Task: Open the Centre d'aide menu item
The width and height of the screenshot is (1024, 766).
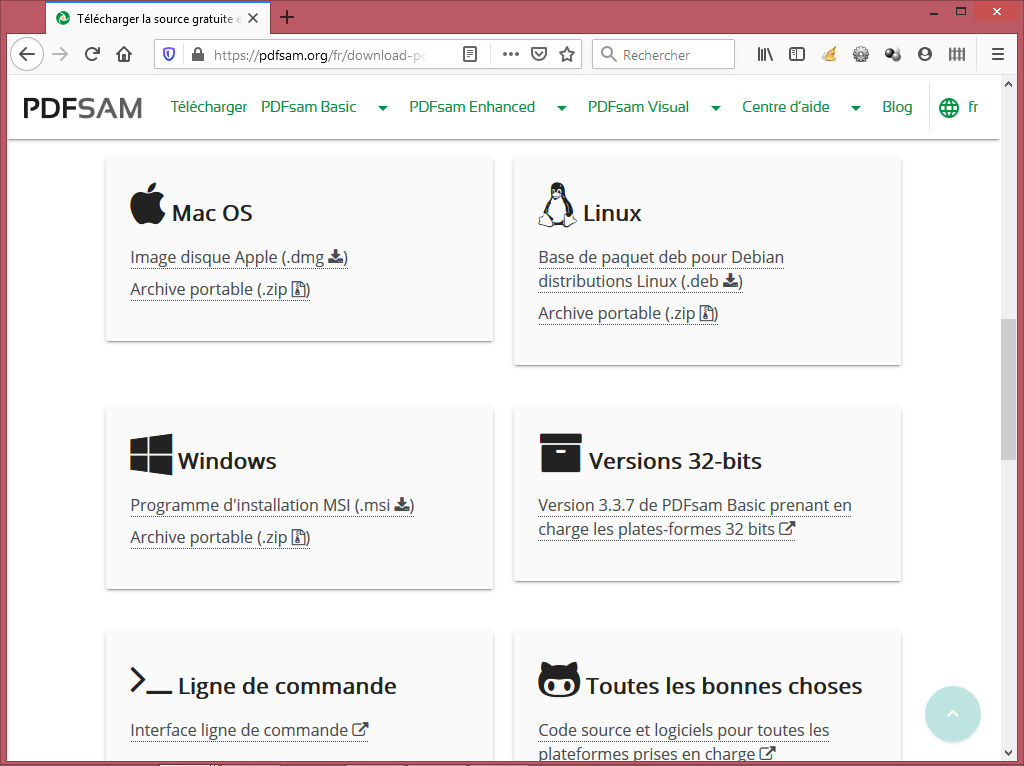Action: point(786,107)
